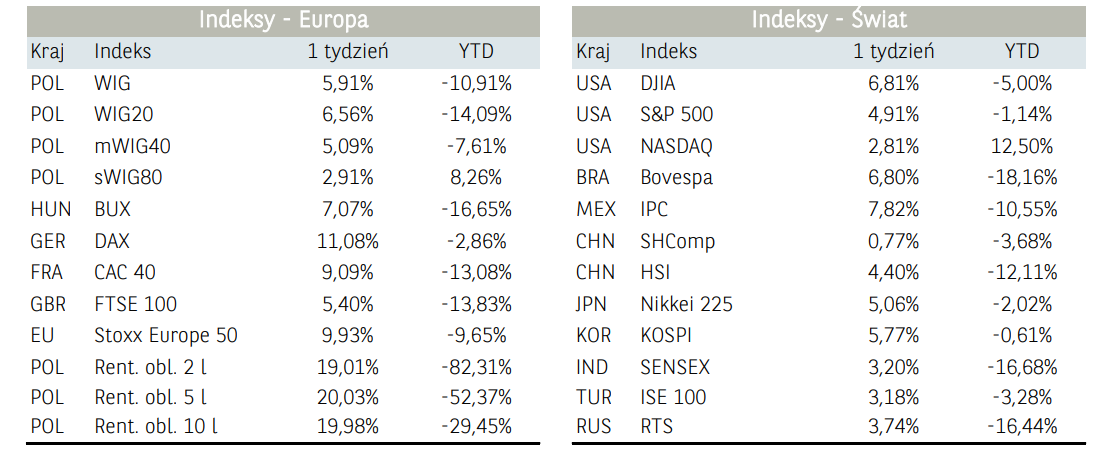Screen dimensions: 1104x460
Task: Select the KOSPI index cell
Action: [666, 335]
